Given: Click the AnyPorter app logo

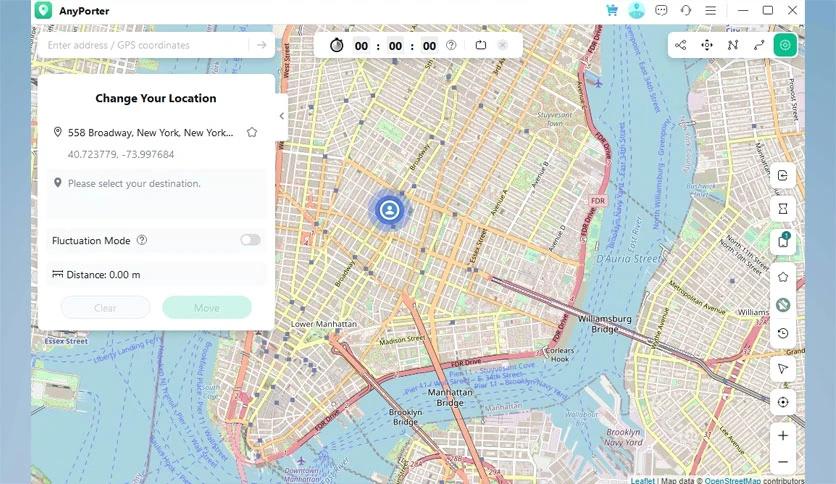Looking at the screenshot, I should coord(43,10).
